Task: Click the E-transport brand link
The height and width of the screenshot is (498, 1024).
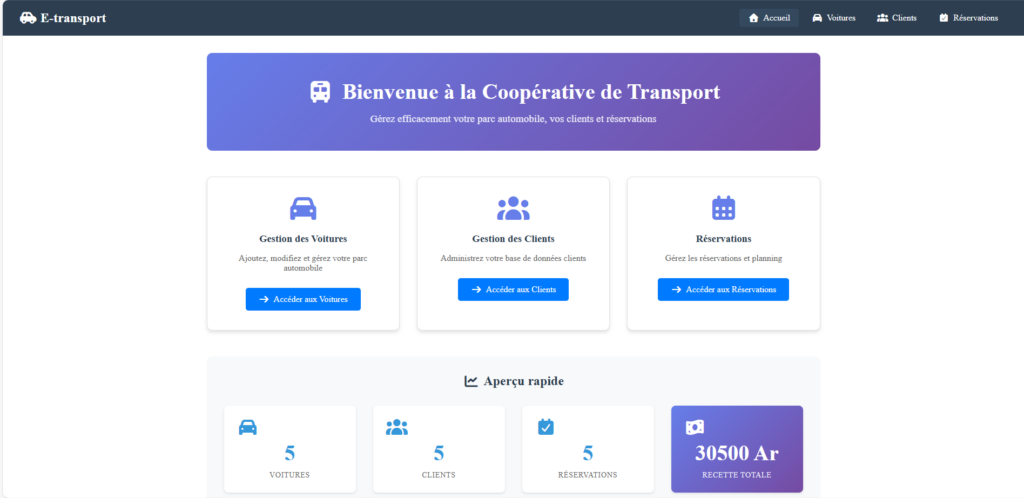Action: point(63,18)
